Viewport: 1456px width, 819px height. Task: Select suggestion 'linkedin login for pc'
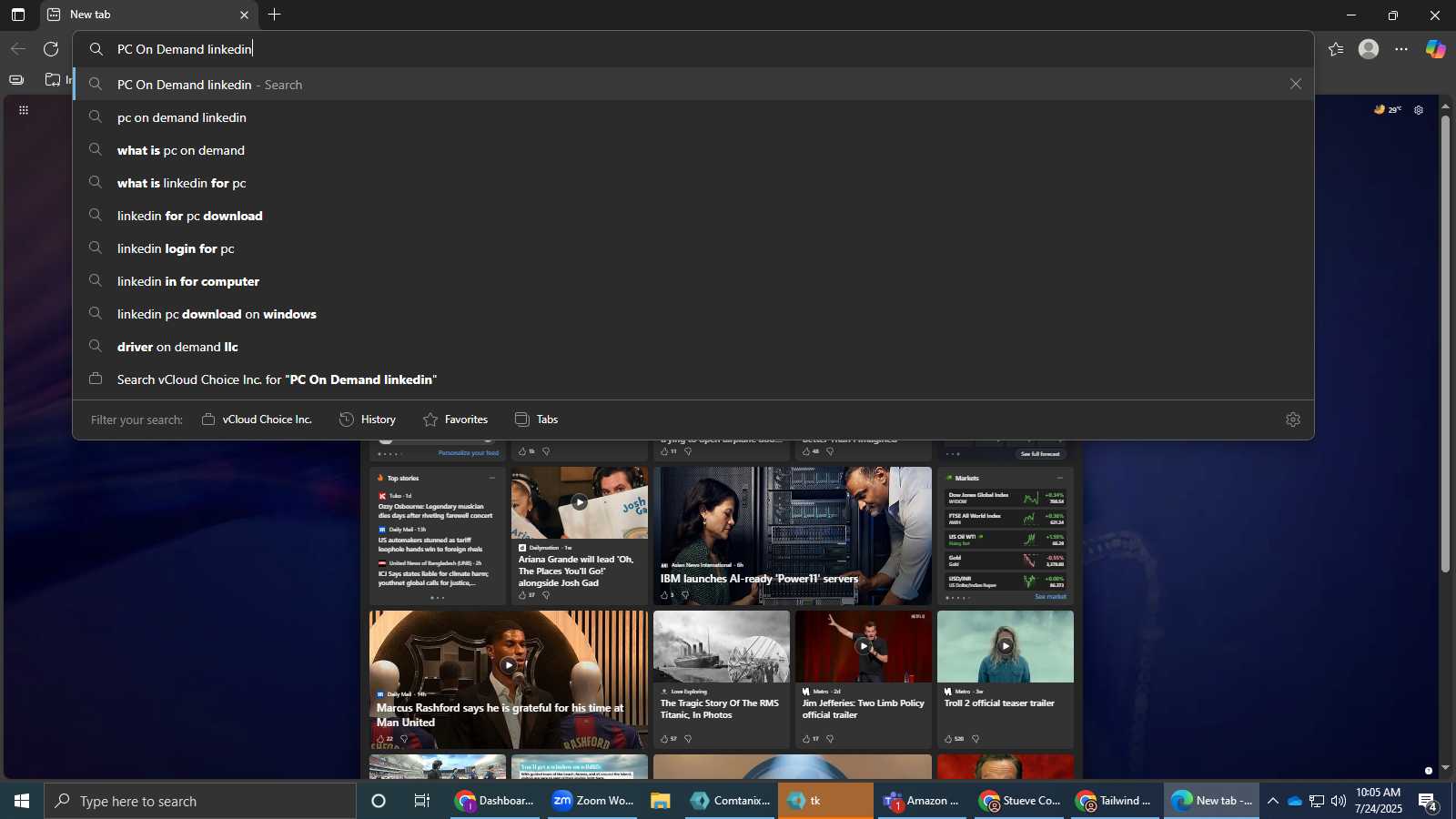tap(693, 248)
